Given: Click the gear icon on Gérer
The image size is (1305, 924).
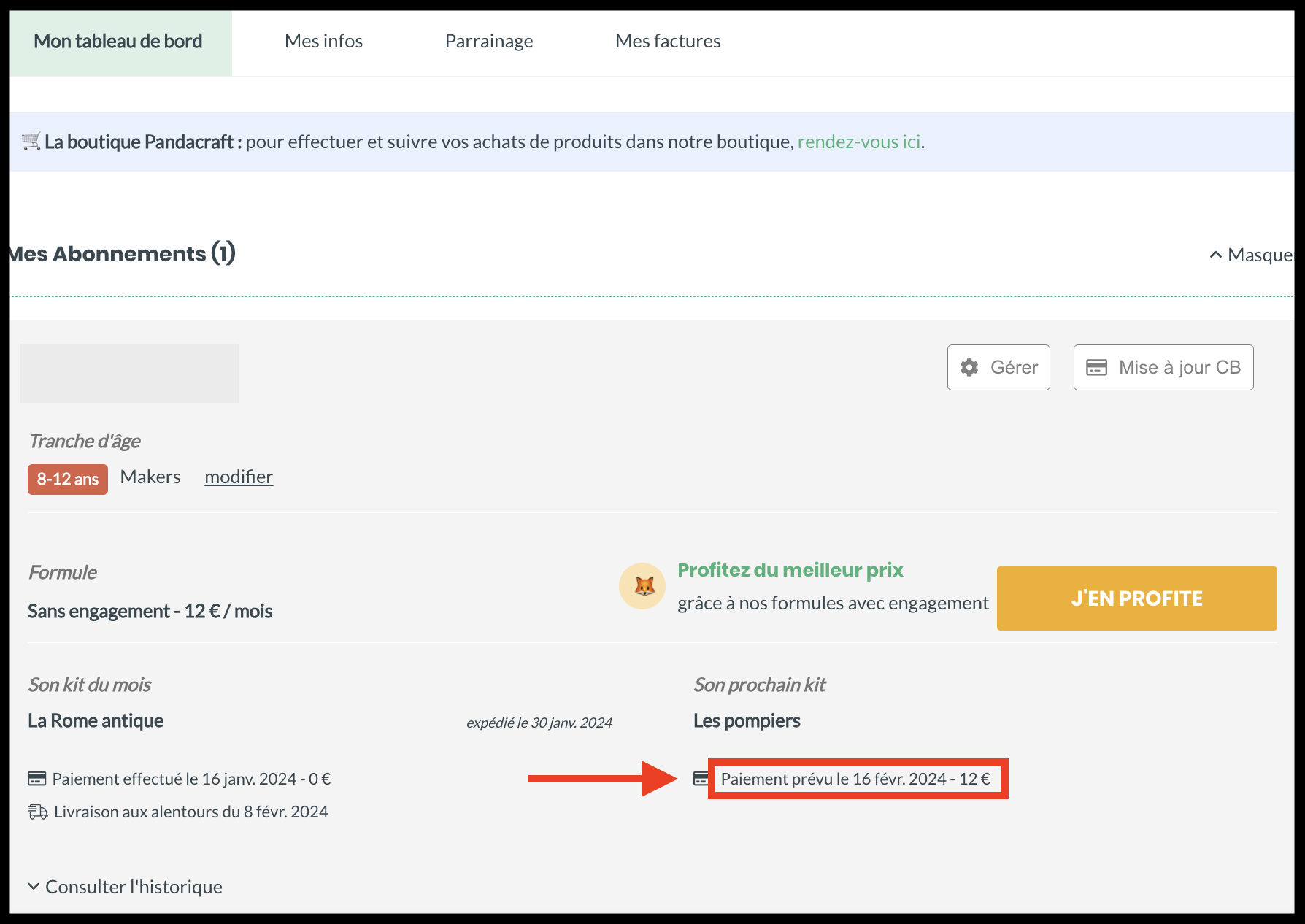Looking at the screenshot, I should [x=969, y=367].
